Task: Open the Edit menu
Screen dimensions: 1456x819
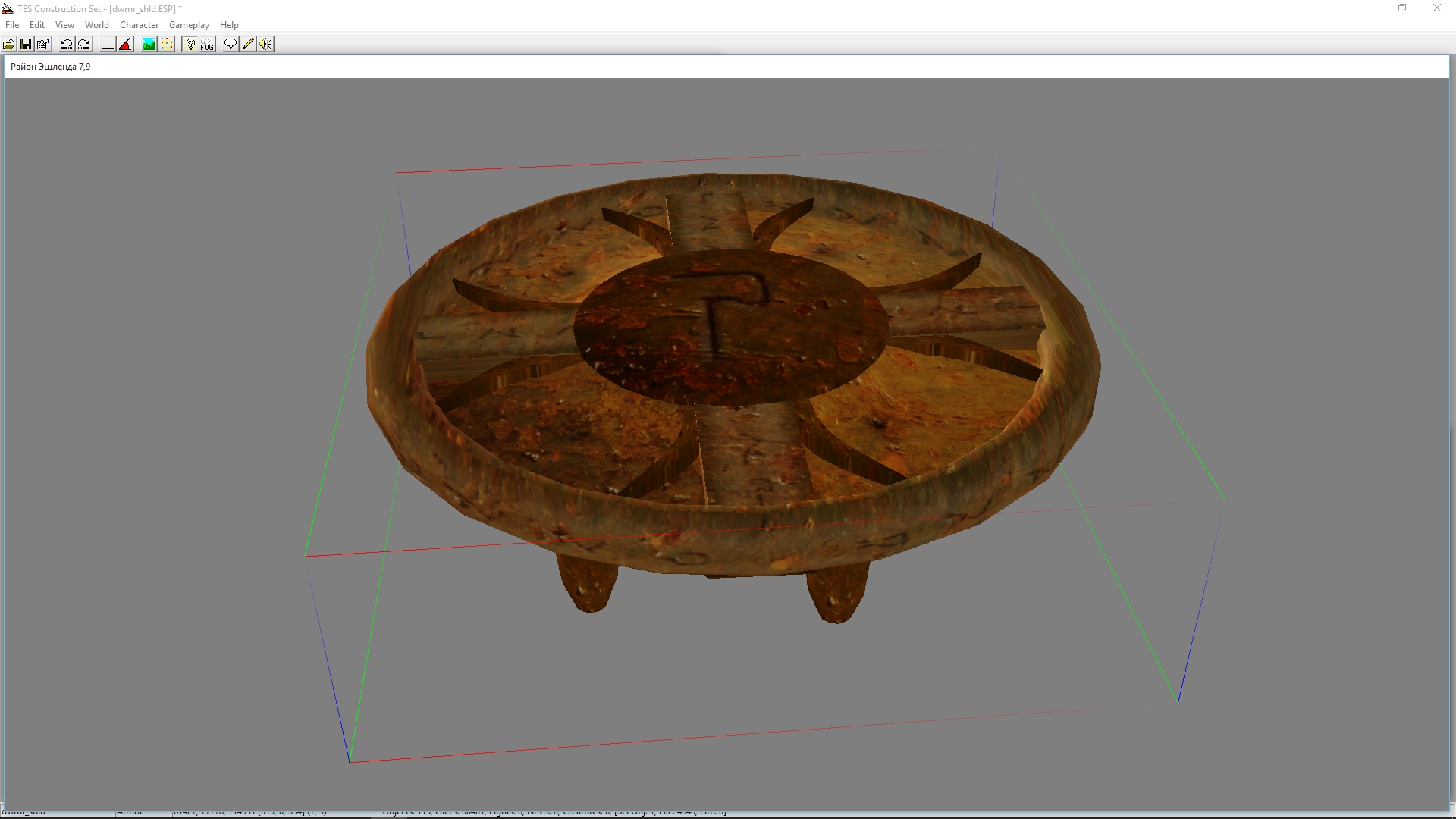Action: (x=37, y=25)
